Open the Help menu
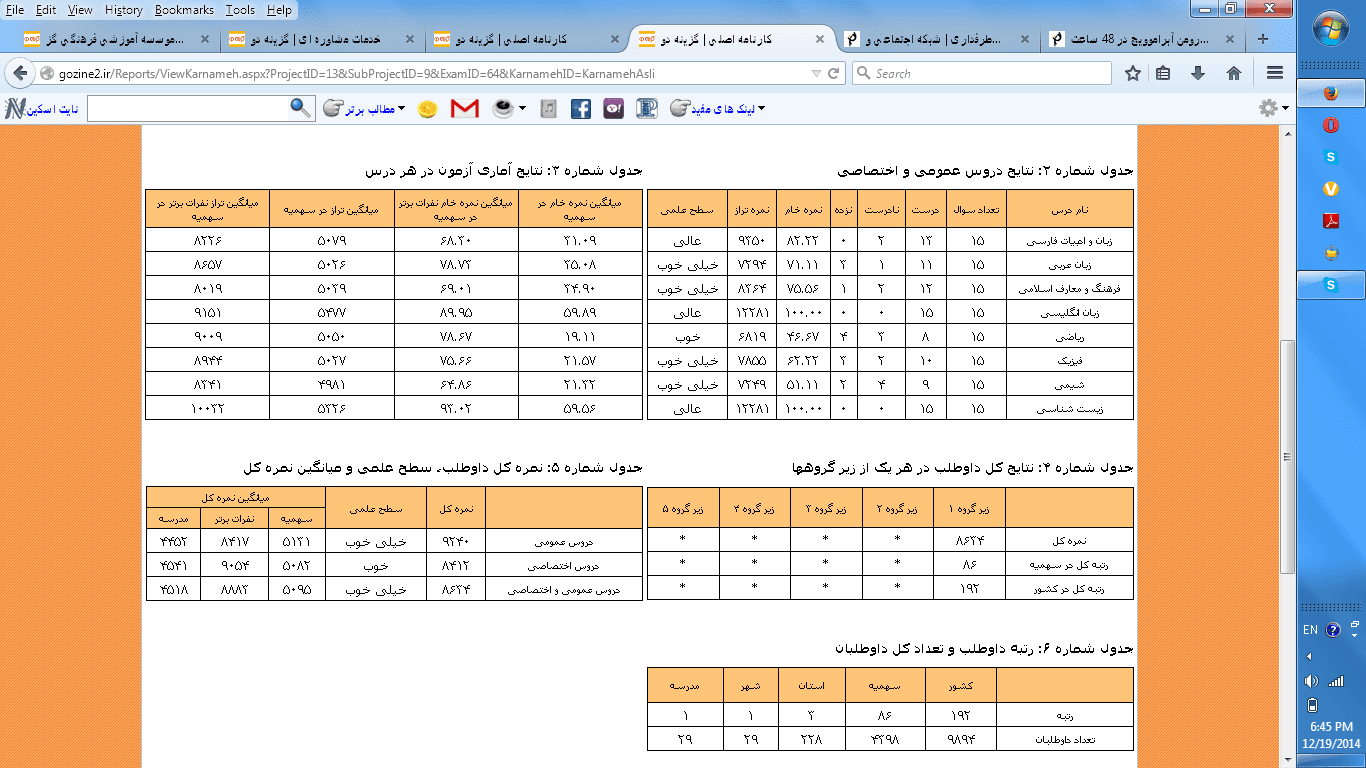 click(279, 10)
